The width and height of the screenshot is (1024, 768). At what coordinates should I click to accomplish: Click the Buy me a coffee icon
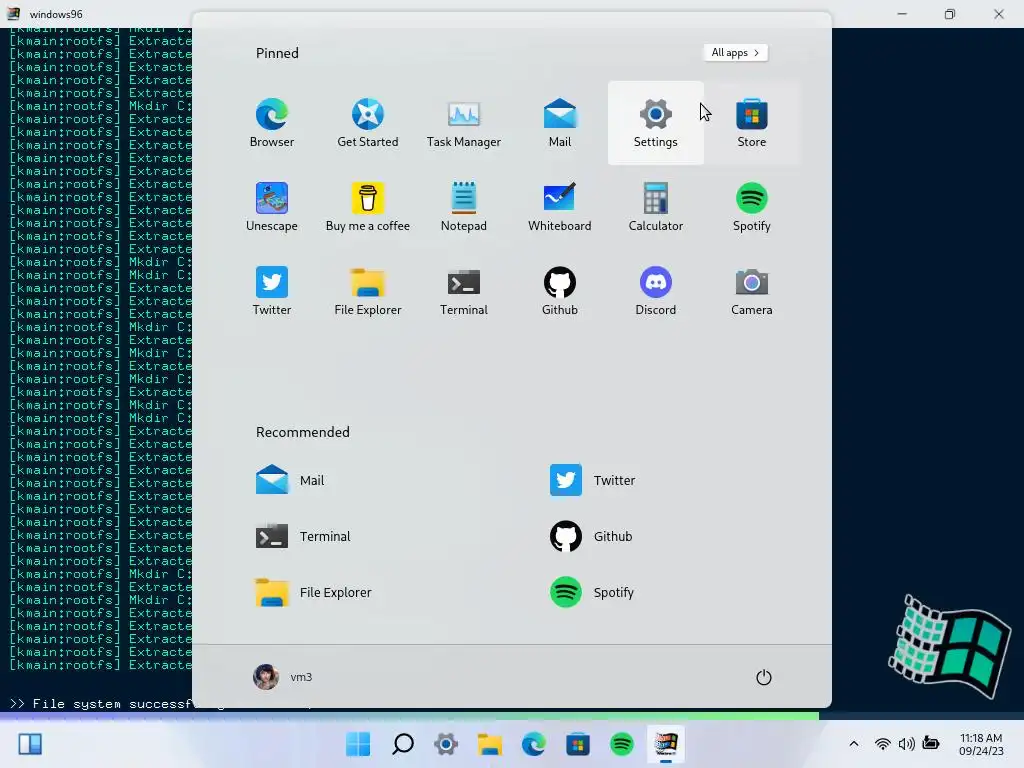click(x=368, y=207)
